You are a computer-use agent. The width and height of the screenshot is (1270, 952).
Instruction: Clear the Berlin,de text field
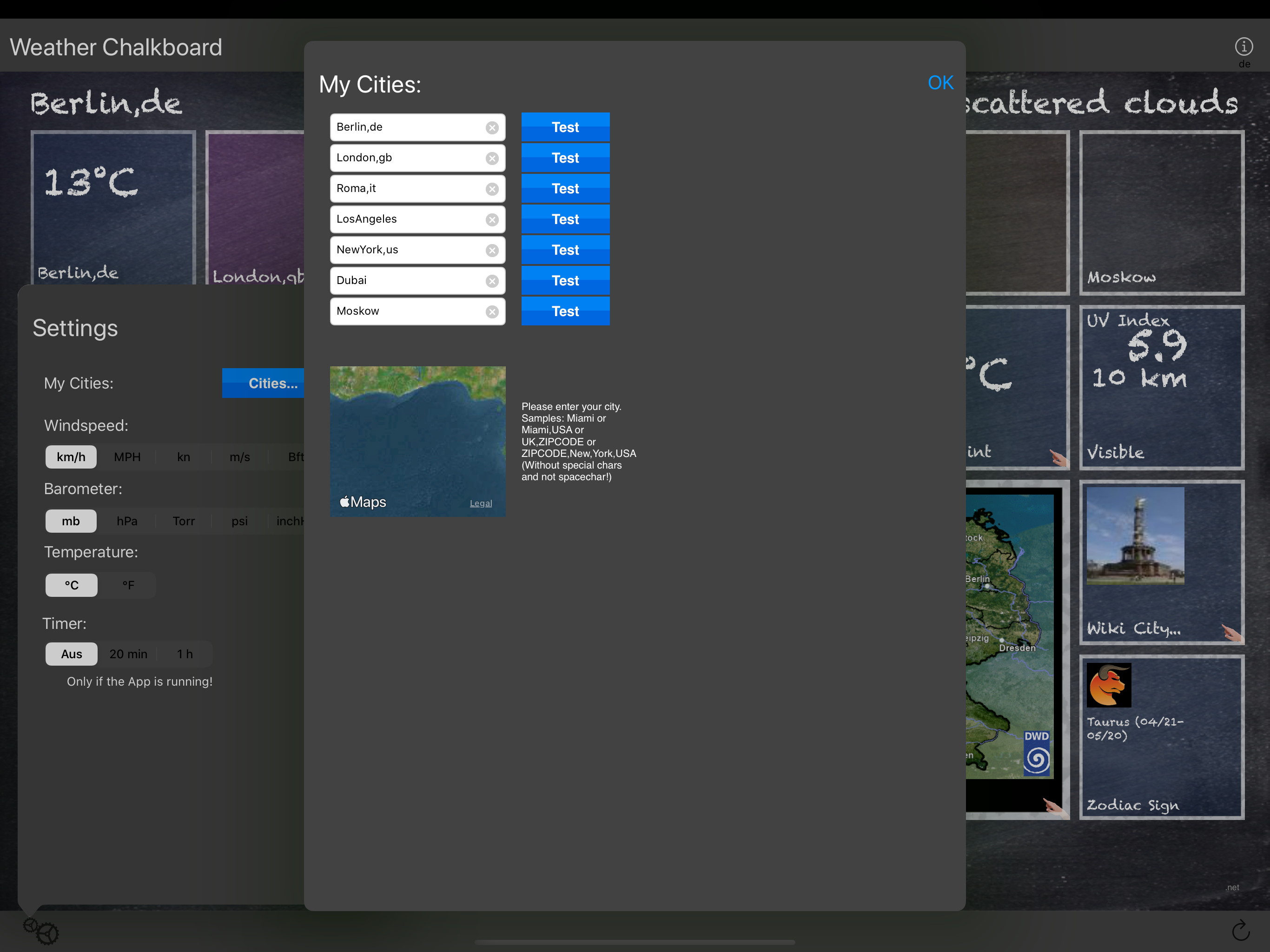tap(492, 127)
